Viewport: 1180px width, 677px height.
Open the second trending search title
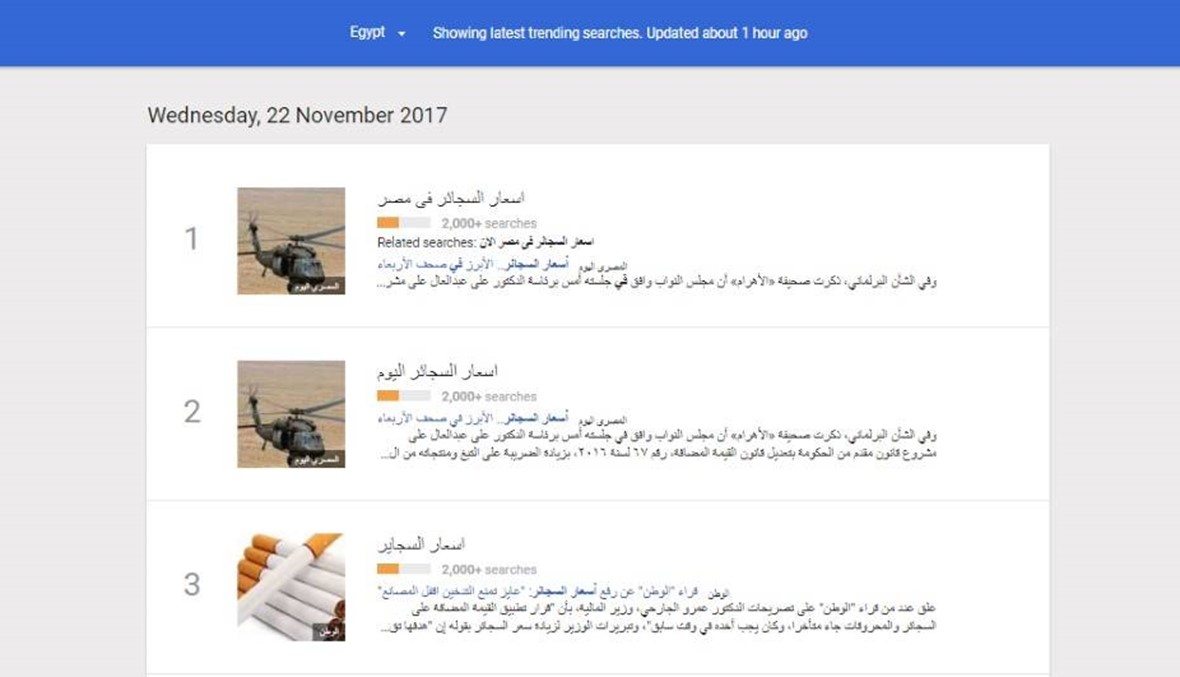(x=437, y=372)
